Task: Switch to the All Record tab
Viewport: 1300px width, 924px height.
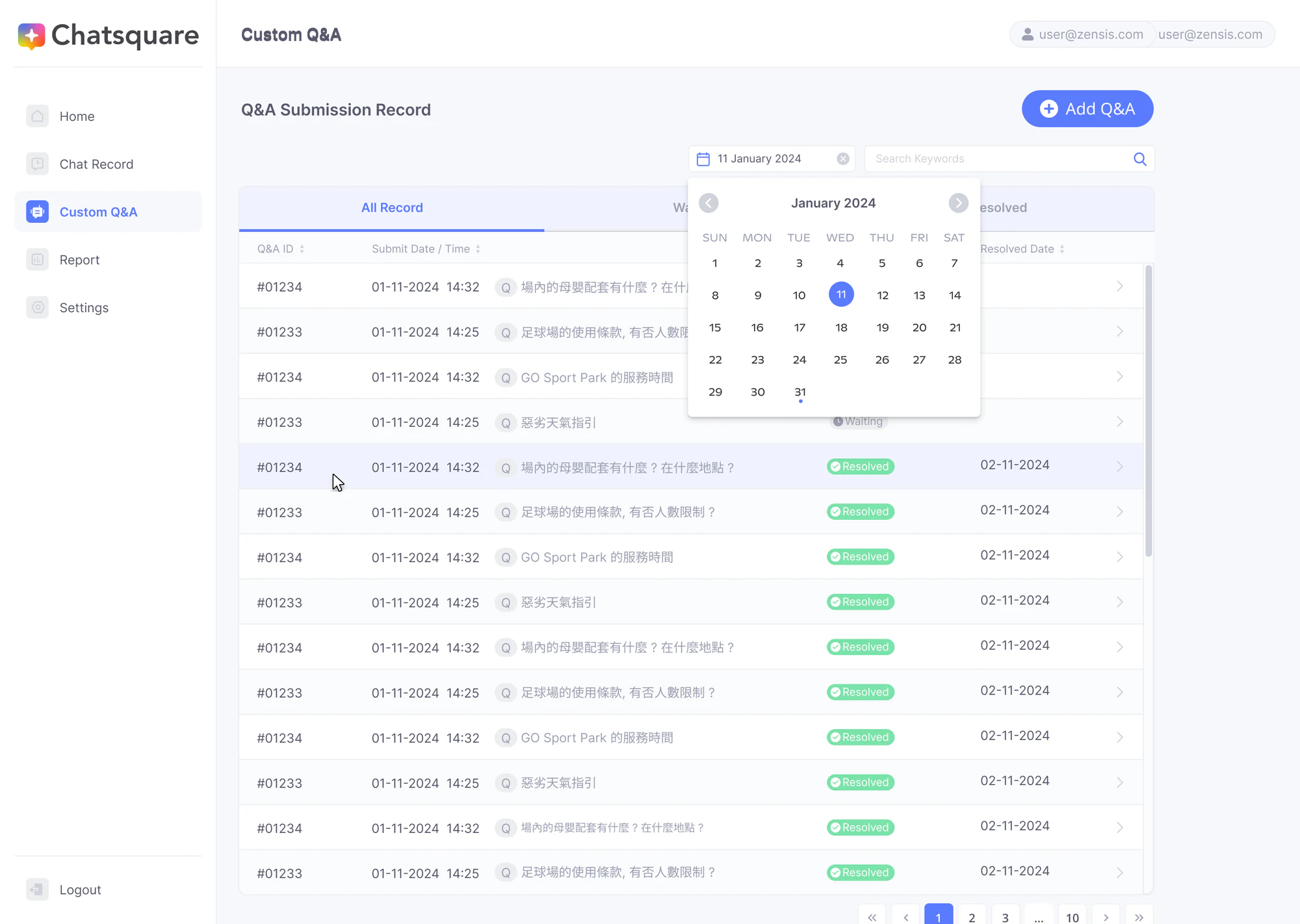Action: coord(392,208)
